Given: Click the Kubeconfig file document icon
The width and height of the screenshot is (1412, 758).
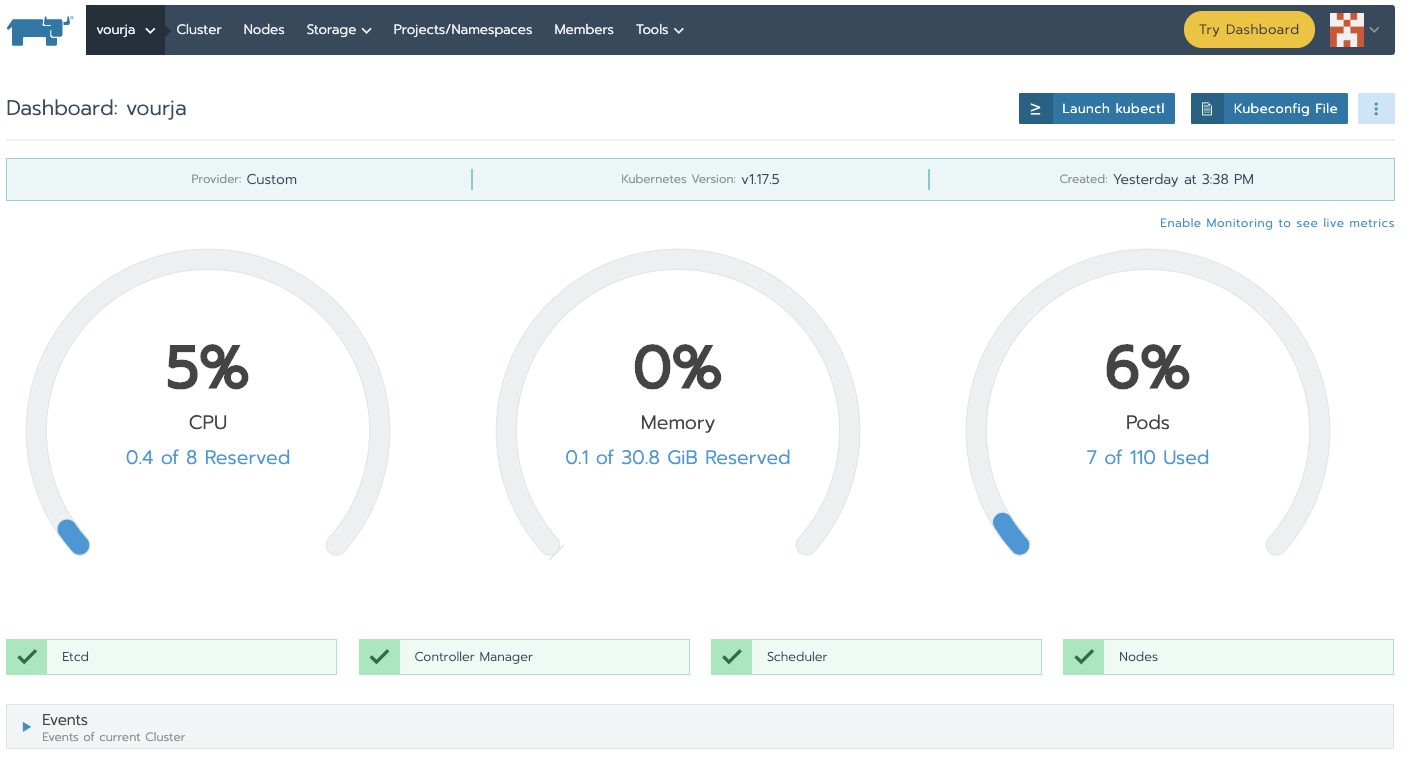Looking at the screenshot, I should click(1207, 109).
